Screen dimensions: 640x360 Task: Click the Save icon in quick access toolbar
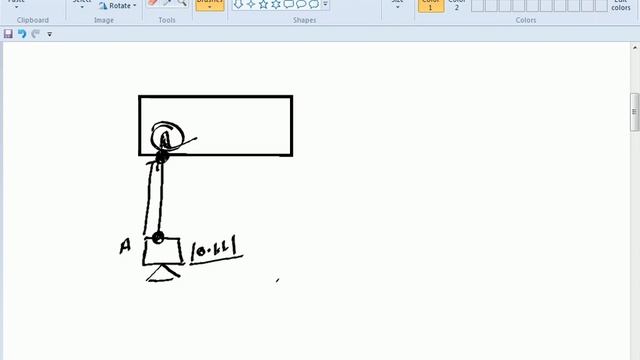click(8, 34)
